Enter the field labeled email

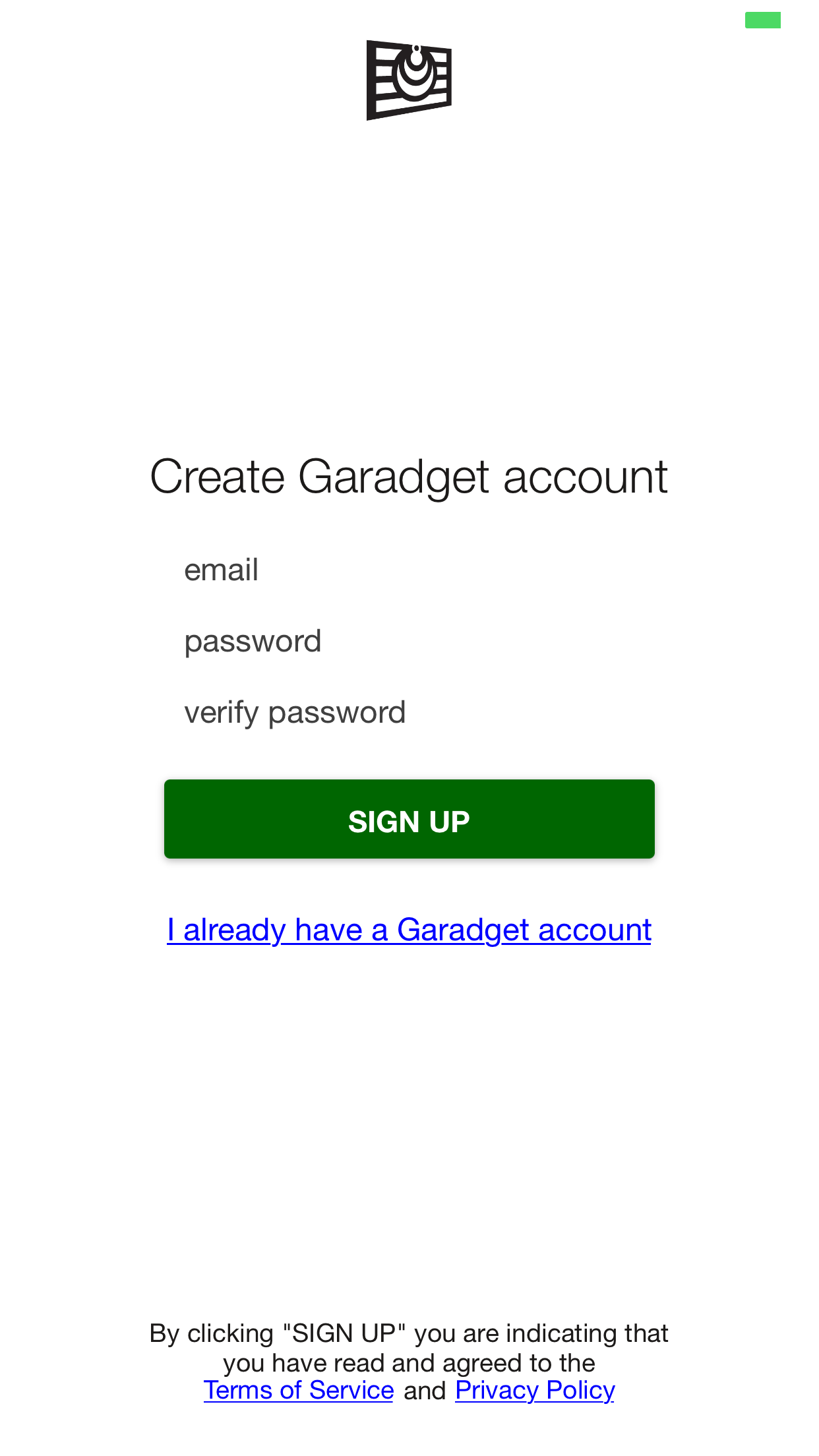[409, 570]
